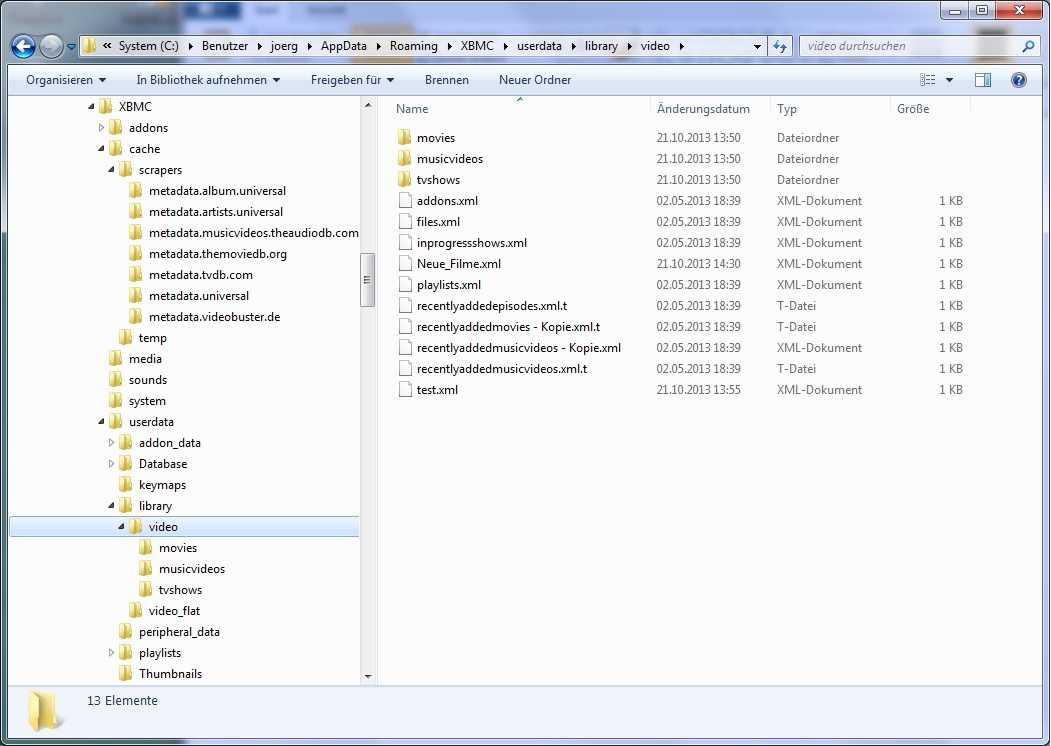Screen dimensions: 1051x746
Task: Open Help via the question mark icon
Action: 1018,80
